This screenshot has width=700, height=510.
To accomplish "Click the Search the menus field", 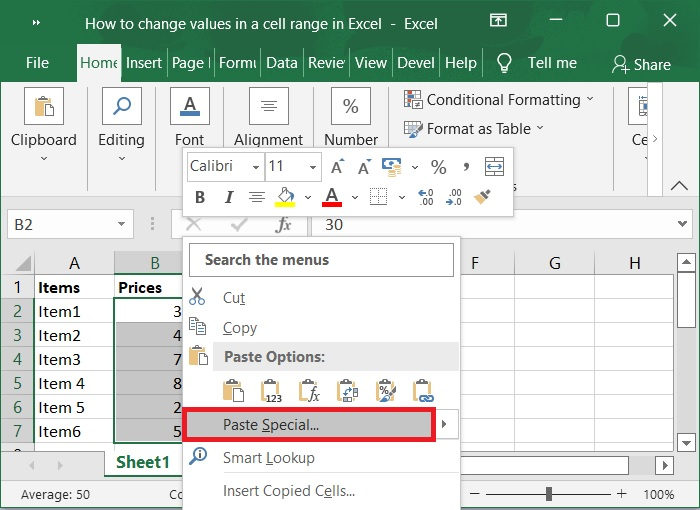I will point(321,260).
